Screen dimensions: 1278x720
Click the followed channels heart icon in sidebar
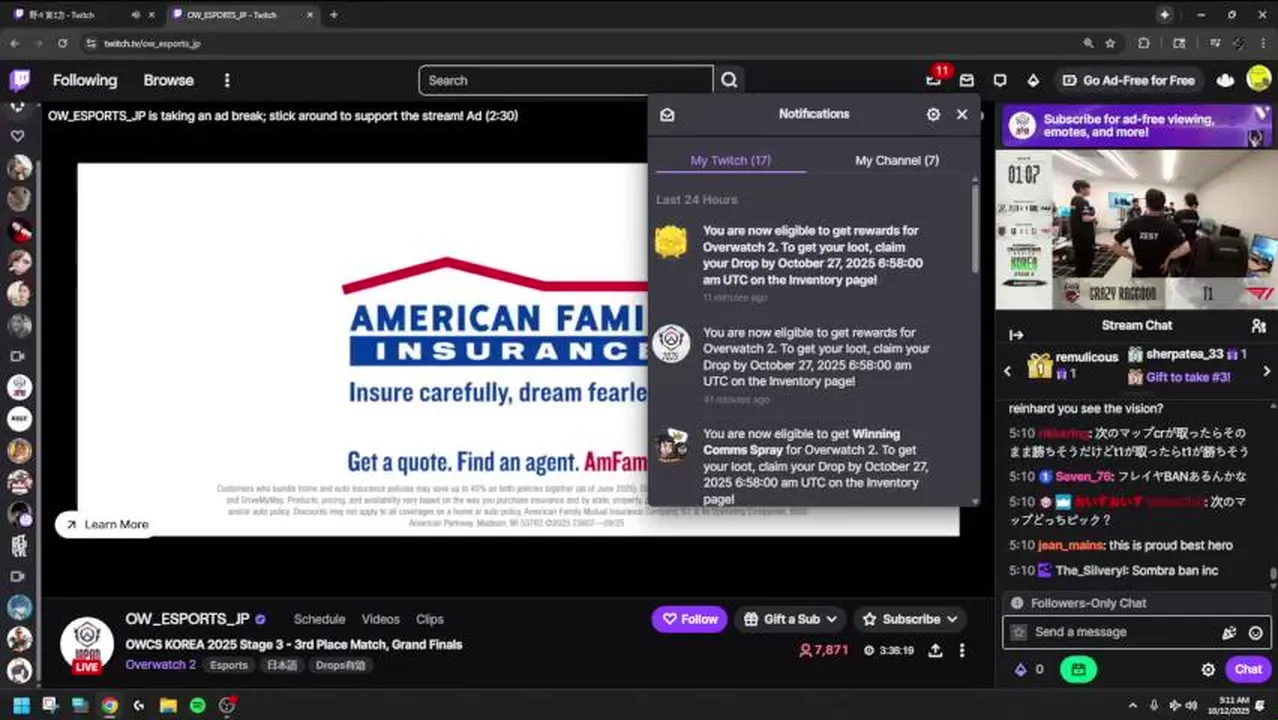point(18,135)
